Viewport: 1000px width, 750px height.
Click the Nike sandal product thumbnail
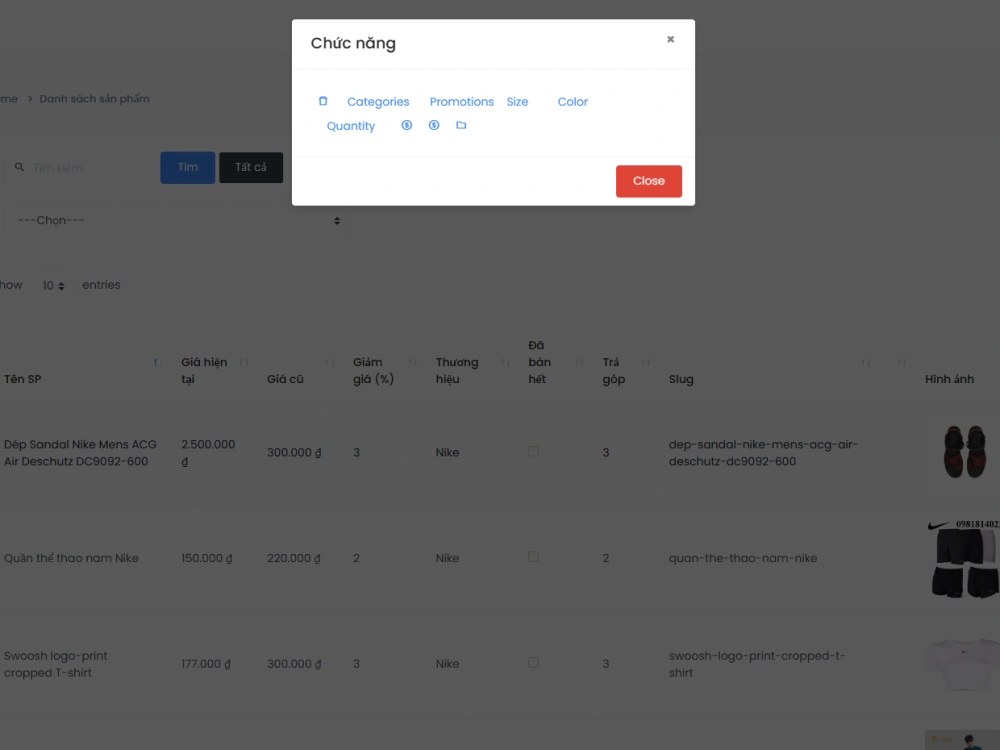964,452
